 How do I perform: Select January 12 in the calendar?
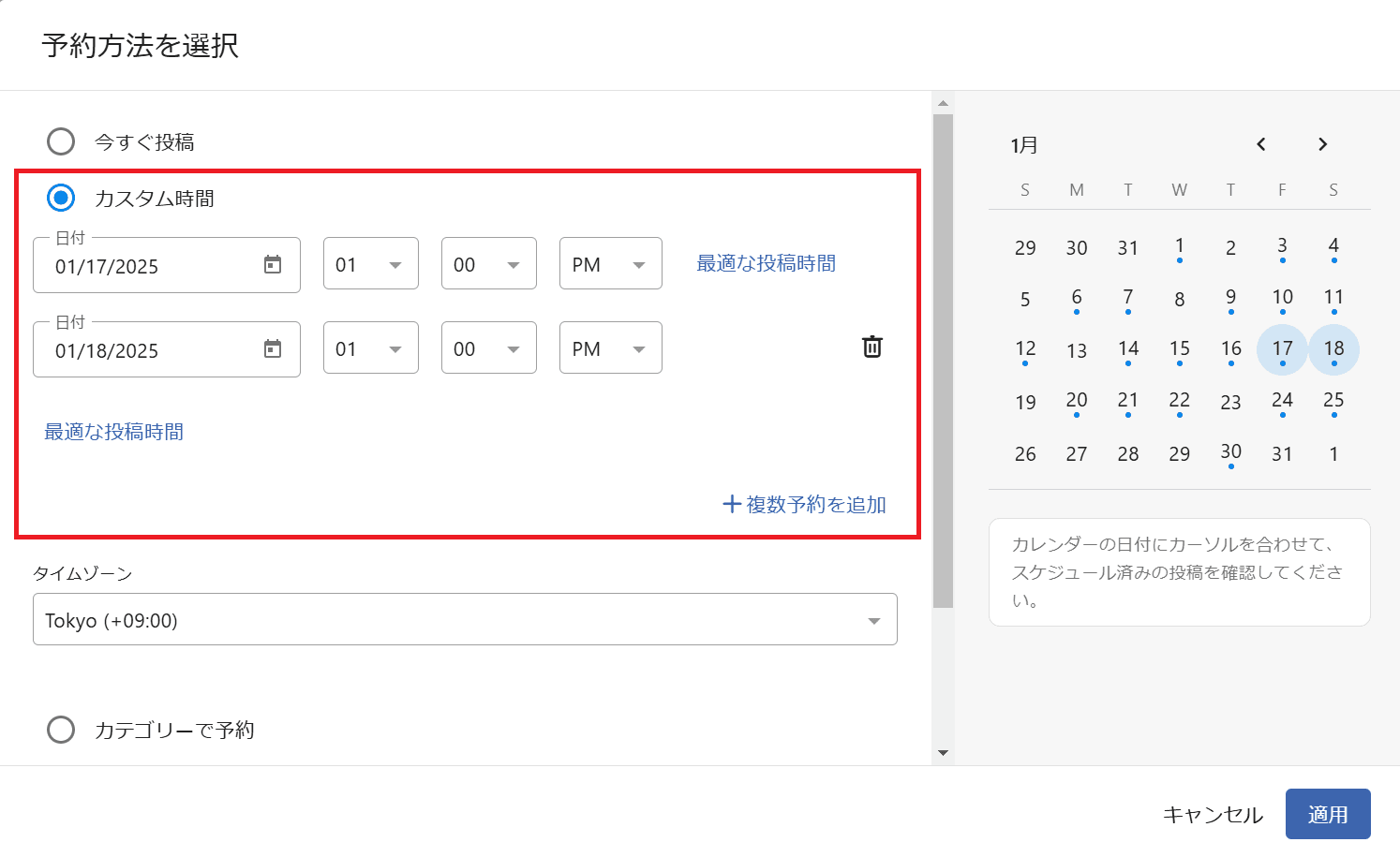(1025, 349)
